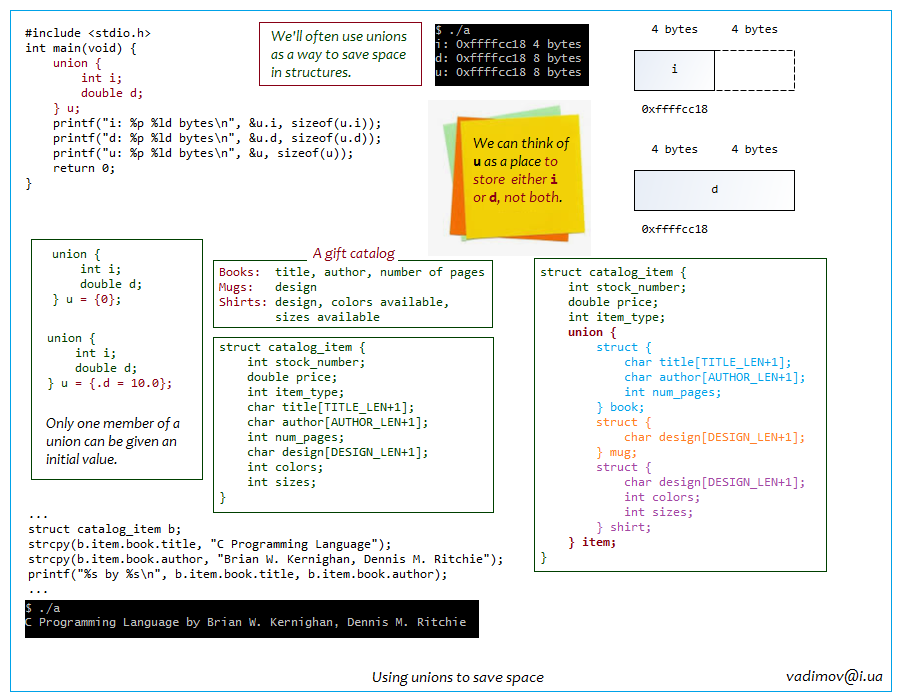Click the blue 'char author[AUTHOR_LEN+1];' line
Image resolution: width=900 pixels, height=700 pixels.
pyautogui.click(x=715, y=378)
